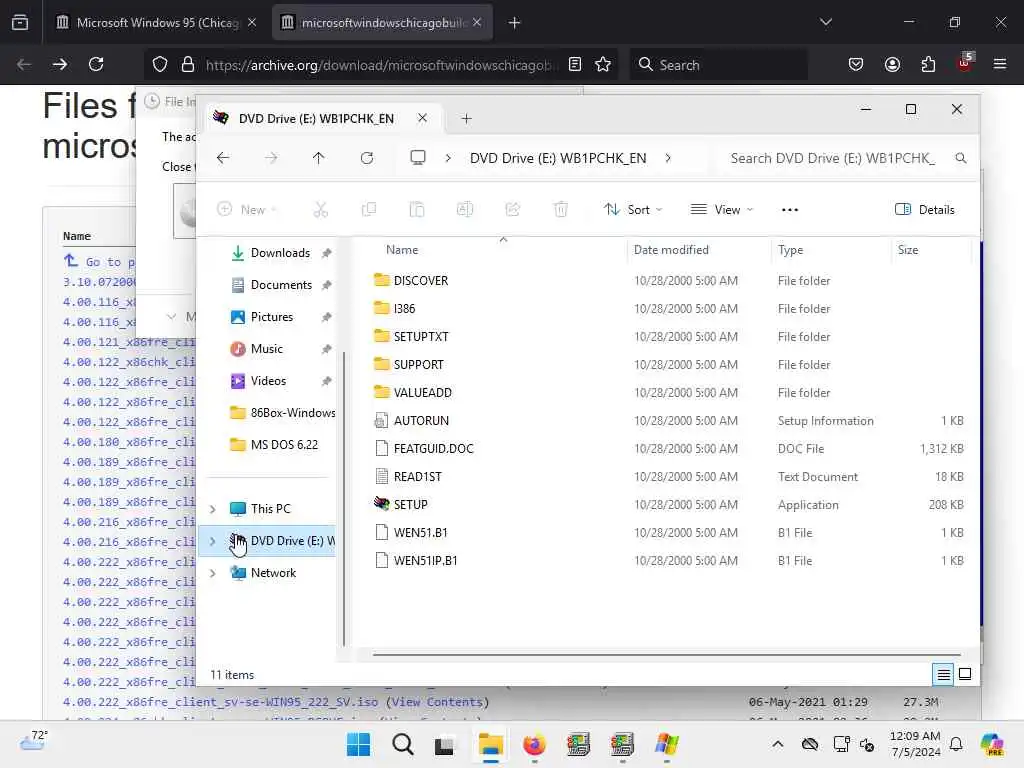
Task: Click chevron before DVD Drive in address bar
Action: coord(448,158)
